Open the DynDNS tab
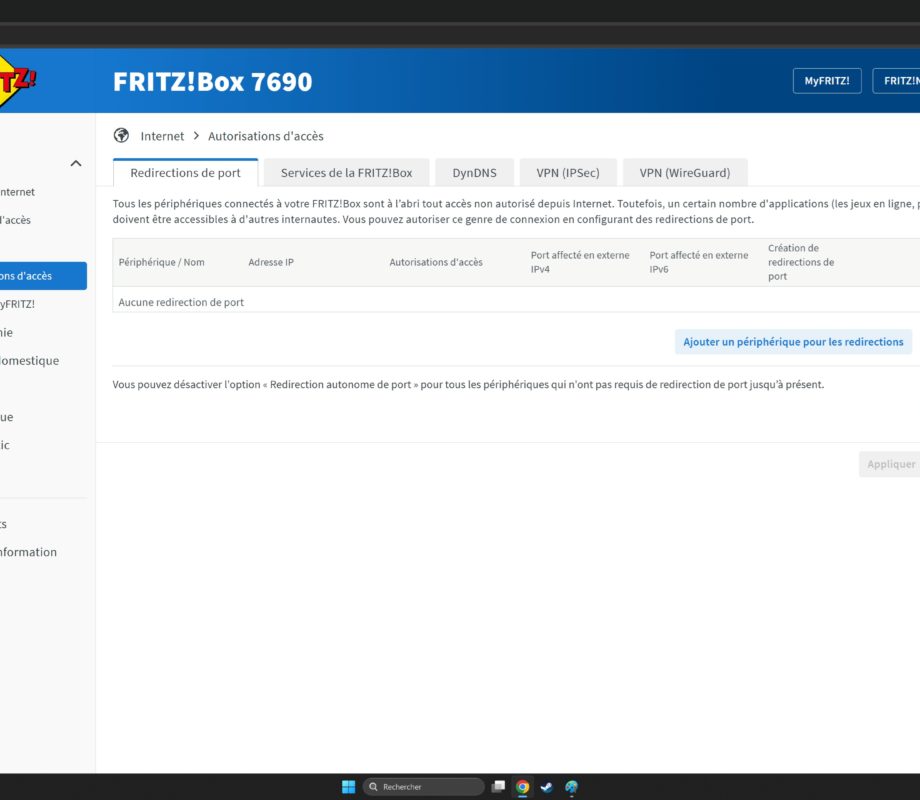Image resolution: width=920 pixels, height=800 pixels. (474, 173)
